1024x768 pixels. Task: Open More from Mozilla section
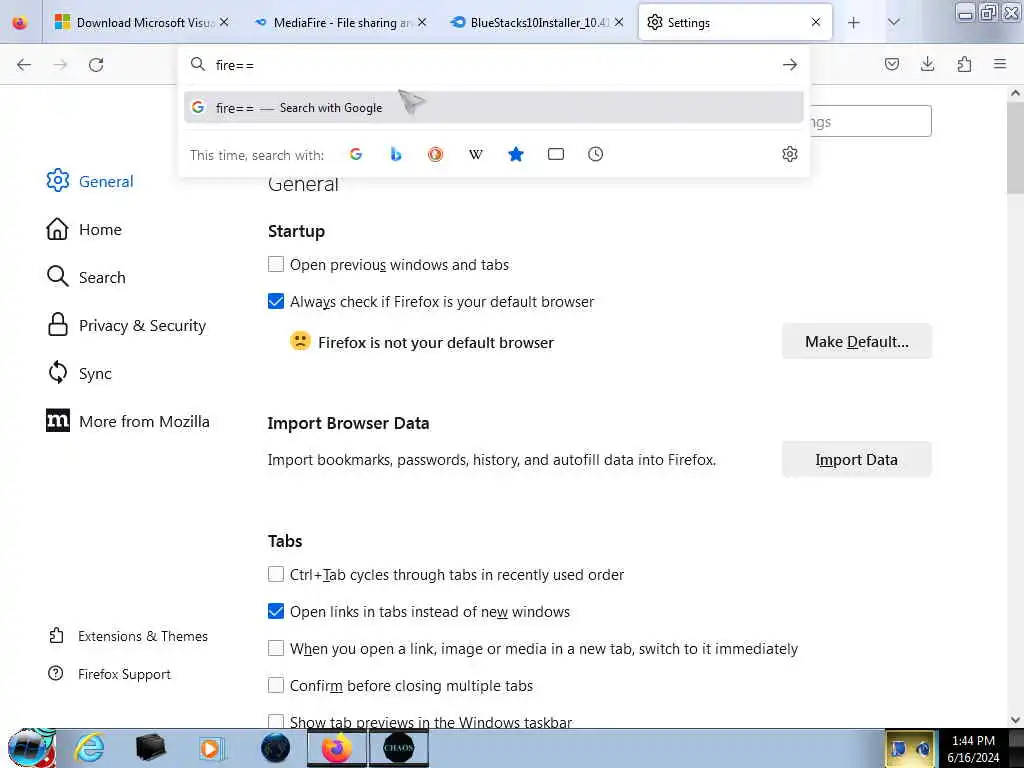[x=128, y=421]
